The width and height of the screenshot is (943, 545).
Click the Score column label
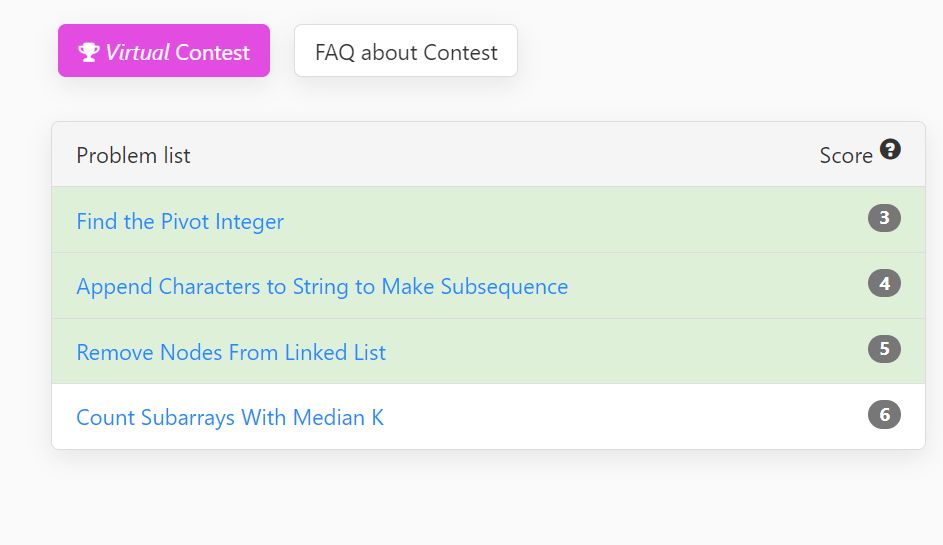point(845,155)
